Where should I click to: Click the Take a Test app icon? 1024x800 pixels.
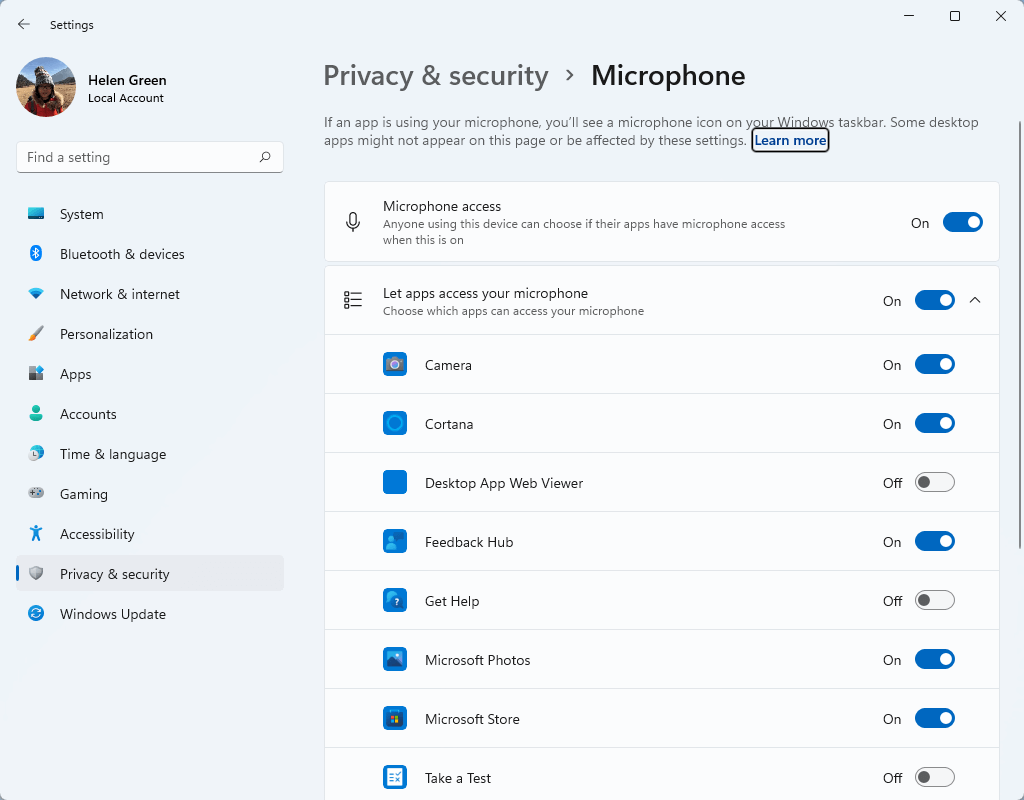click(395, 777)
